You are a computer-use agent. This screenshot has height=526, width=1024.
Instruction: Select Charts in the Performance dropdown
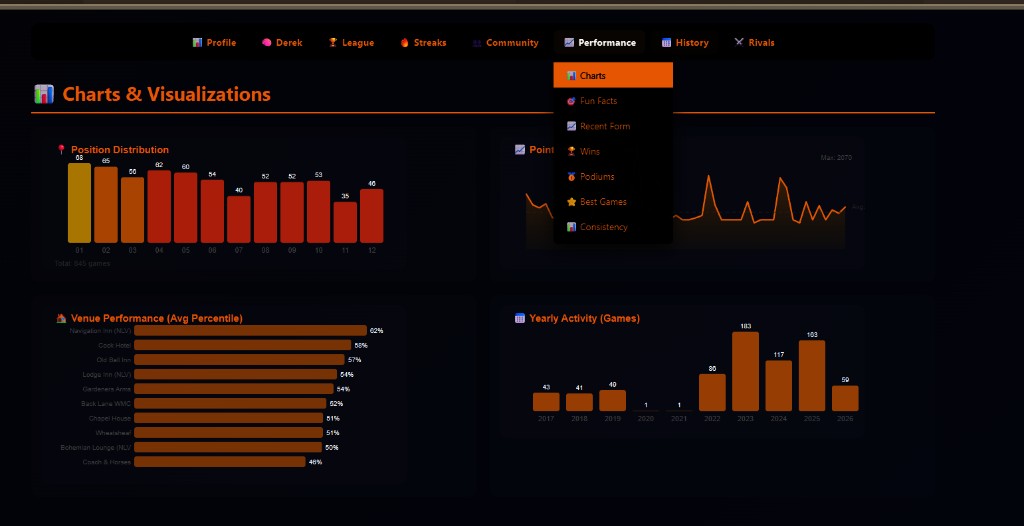click(613, 75)
